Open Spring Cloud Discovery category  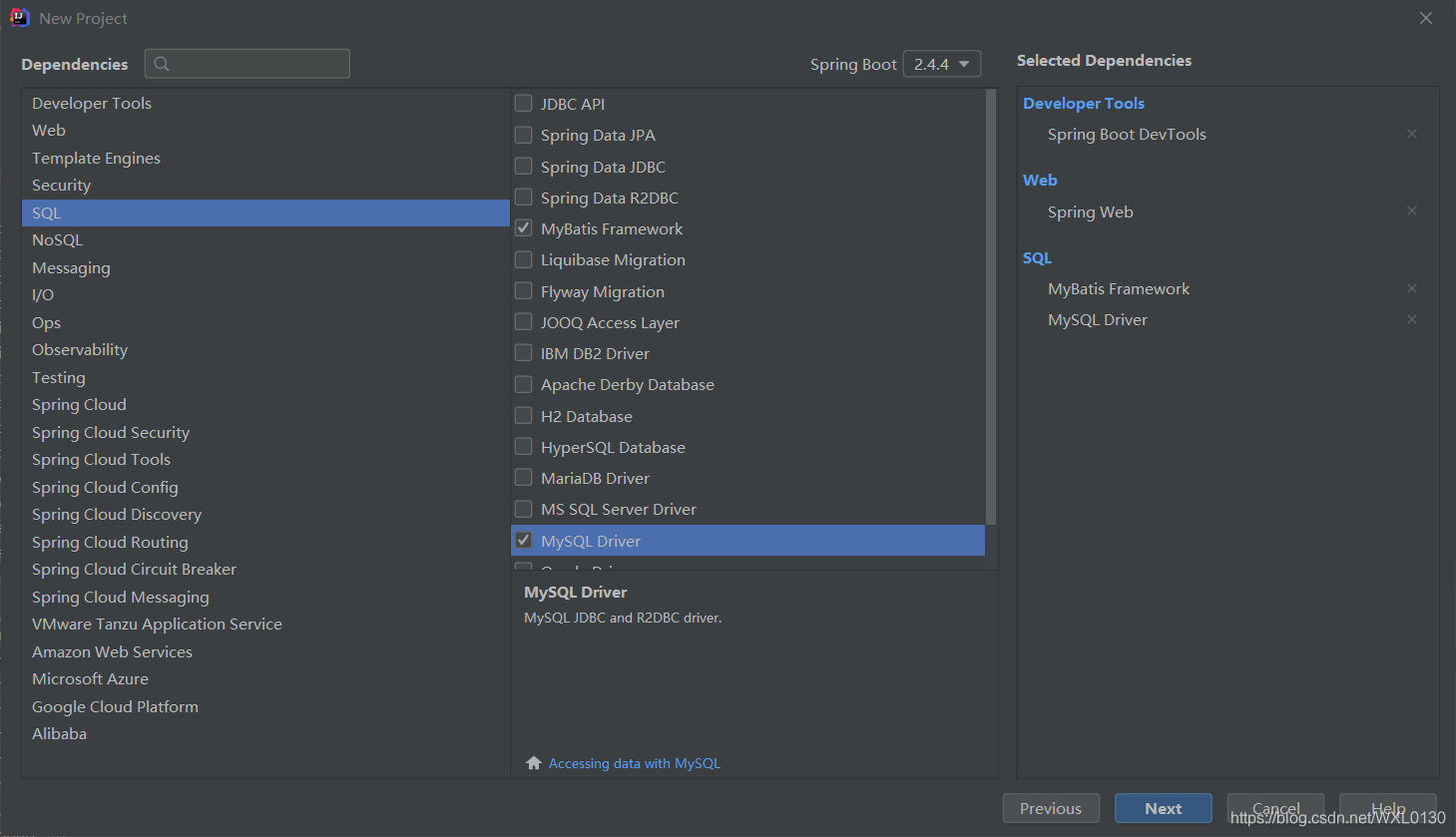pyautogui.click(x=265, y=514)
